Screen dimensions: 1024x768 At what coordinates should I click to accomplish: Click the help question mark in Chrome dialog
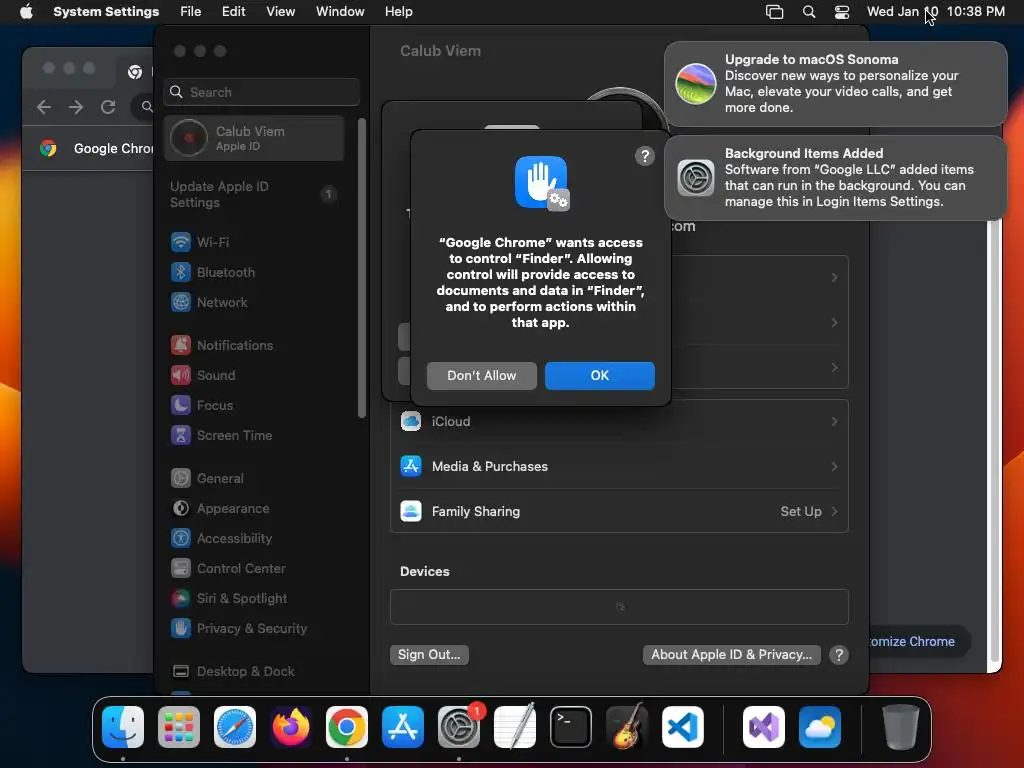645,156
